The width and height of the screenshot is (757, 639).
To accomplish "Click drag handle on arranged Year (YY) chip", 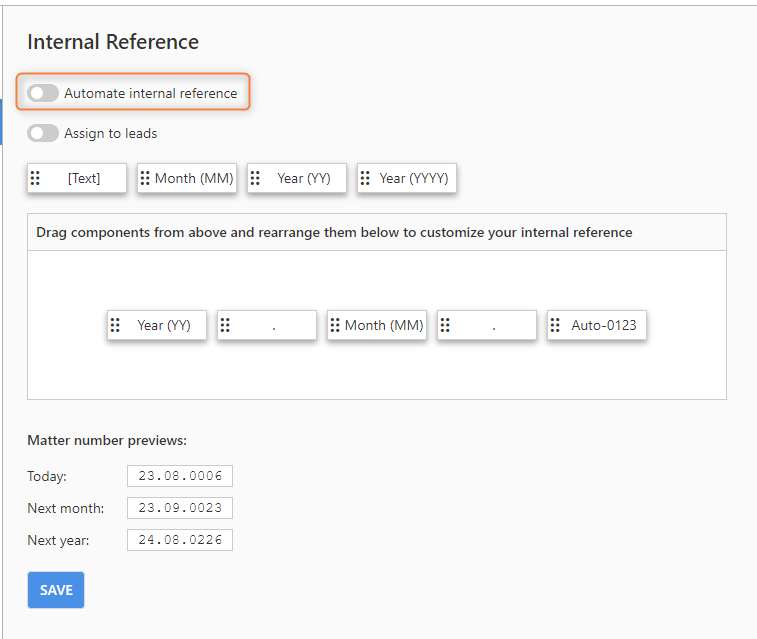I will tap(115, 325).
